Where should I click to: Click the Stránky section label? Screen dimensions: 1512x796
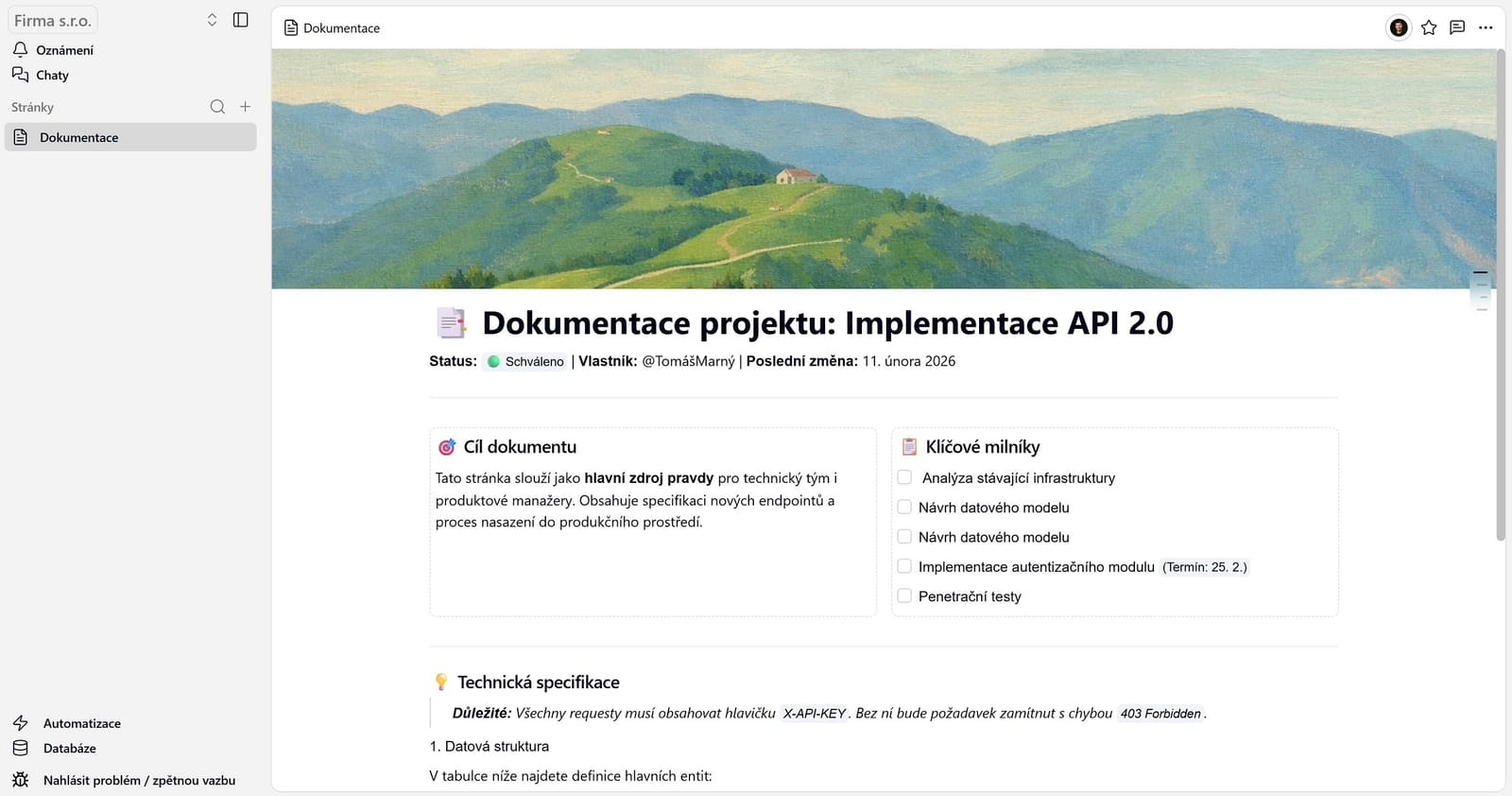tap(32, 107)
